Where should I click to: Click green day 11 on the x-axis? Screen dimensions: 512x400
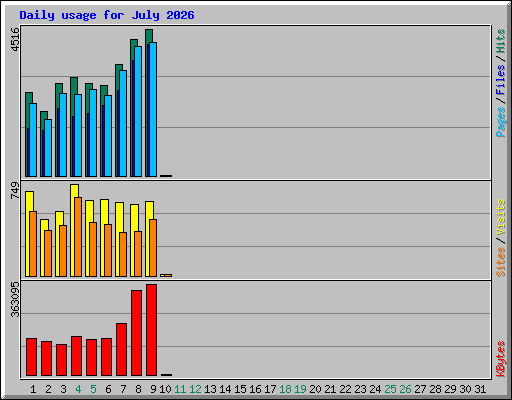pyautogui.click(x=180, y=389)
